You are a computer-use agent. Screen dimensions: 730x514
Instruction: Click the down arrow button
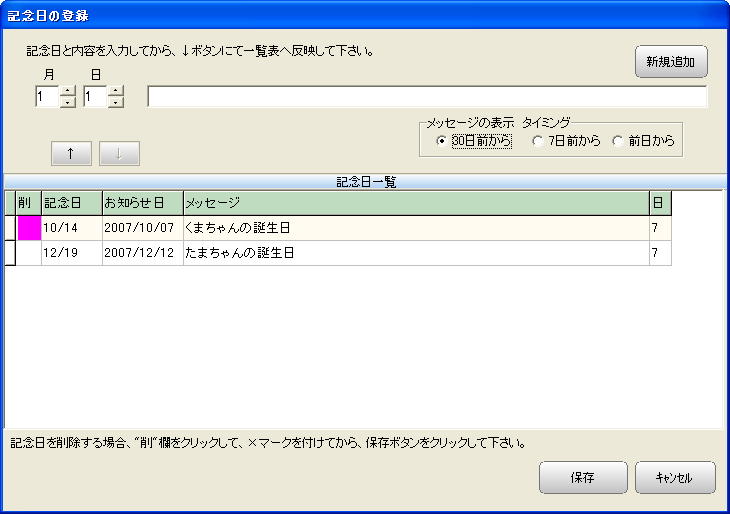(x=119, y=153)
